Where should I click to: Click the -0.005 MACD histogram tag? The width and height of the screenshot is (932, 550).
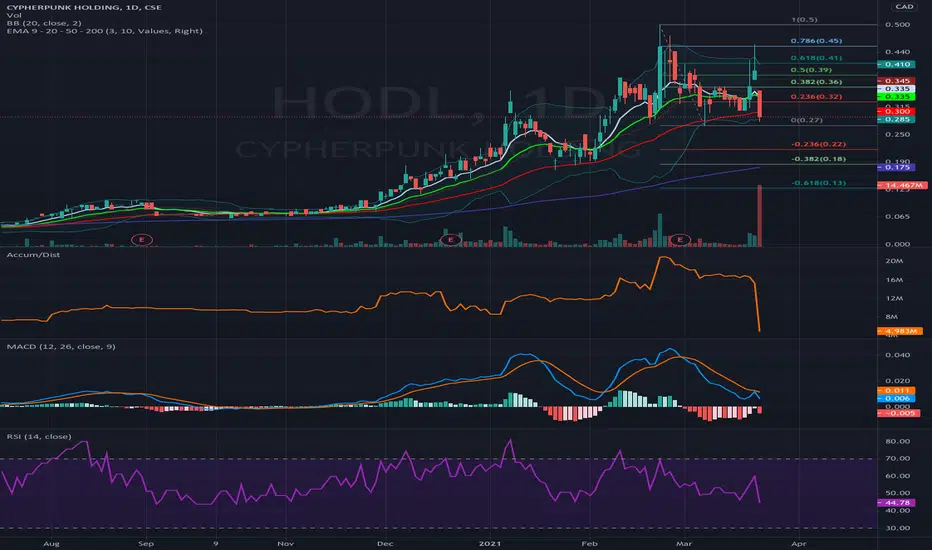(899, 413)
